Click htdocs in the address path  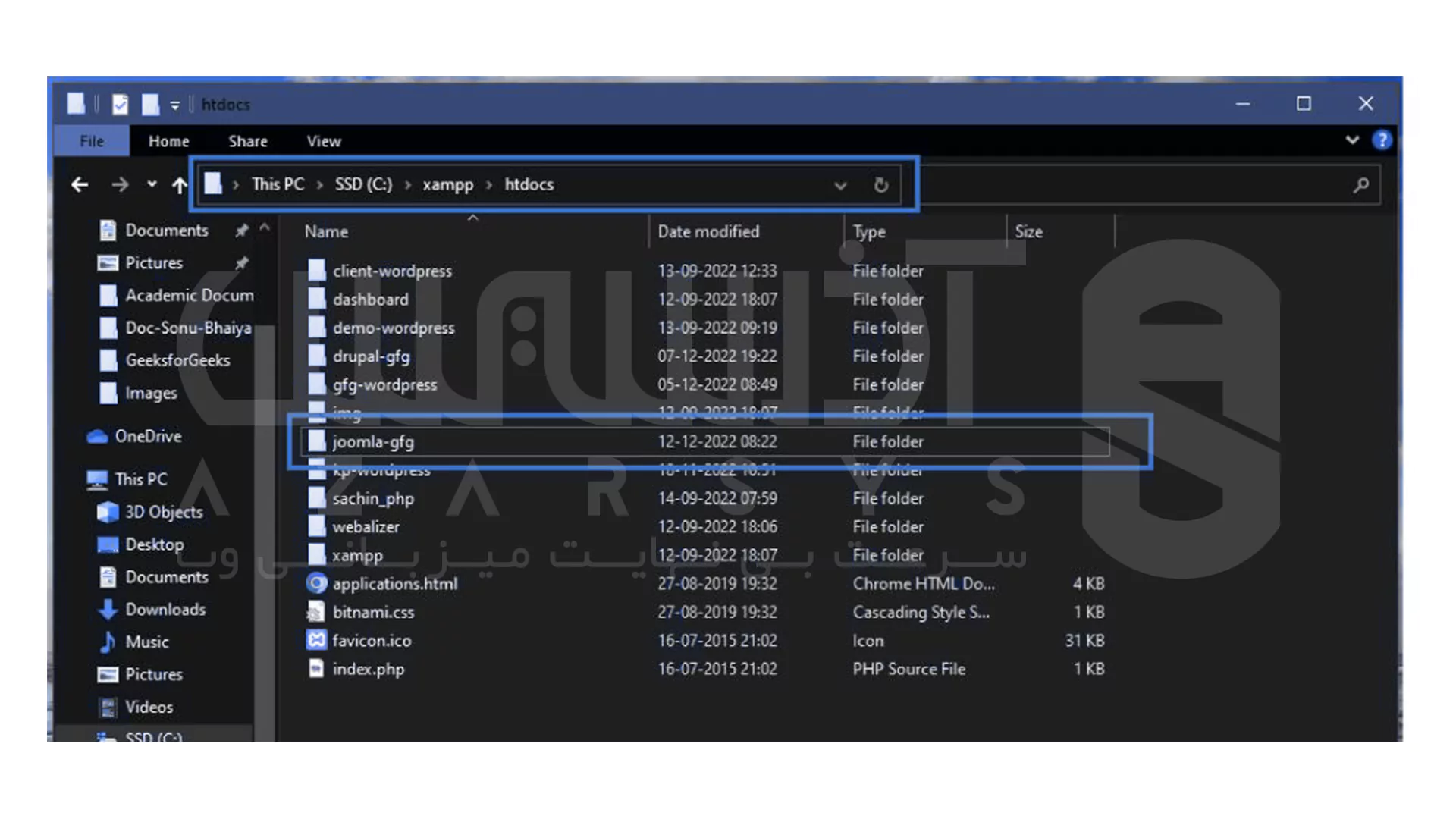(529, 184)
